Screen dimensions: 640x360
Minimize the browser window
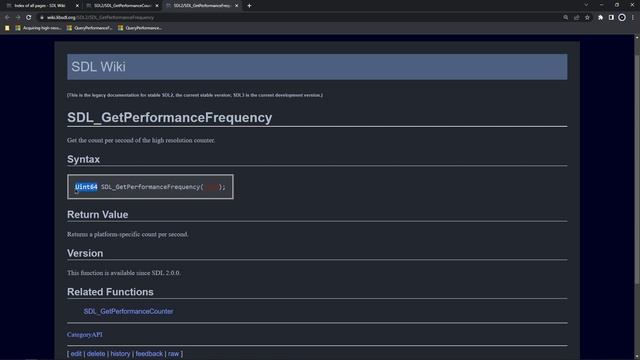tap(601, 5)
